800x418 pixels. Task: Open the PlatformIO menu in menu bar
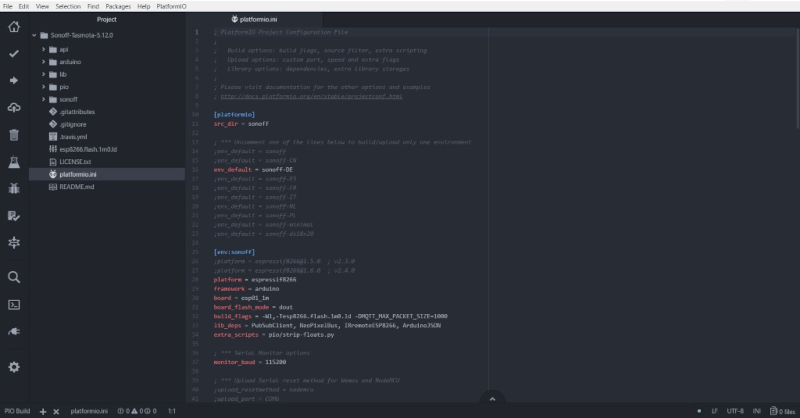[168, 6]
